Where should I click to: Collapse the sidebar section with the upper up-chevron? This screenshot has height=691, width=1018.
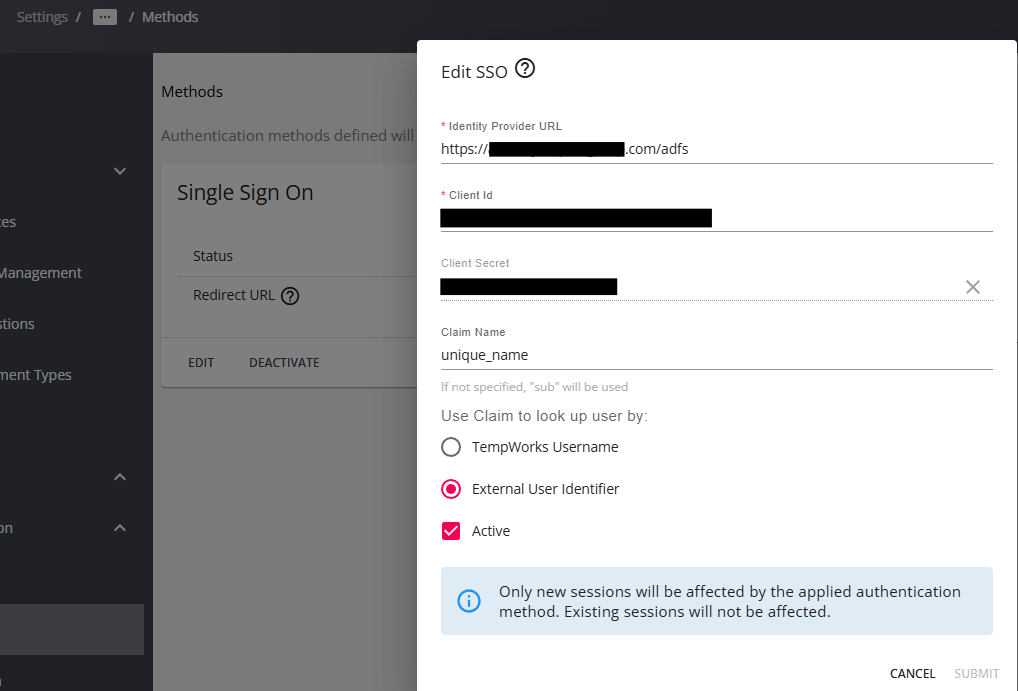pyautogui.click(x=119, y=477)
